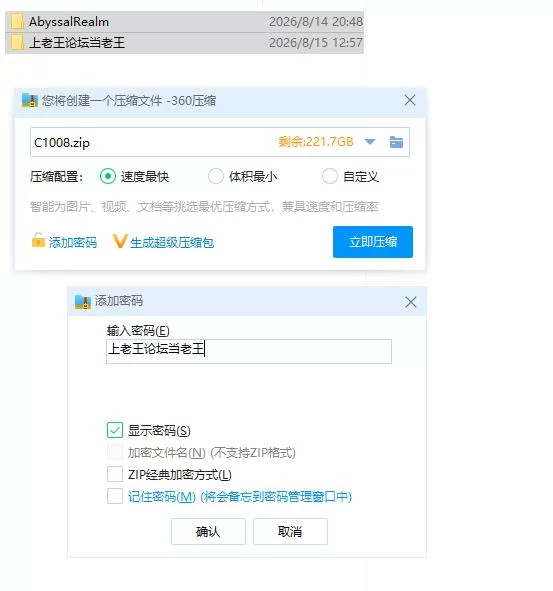Click the lock icon next to 添加密码
This screenshot has height=591, width=553.
pyautogui.click(x=38, y=240)
